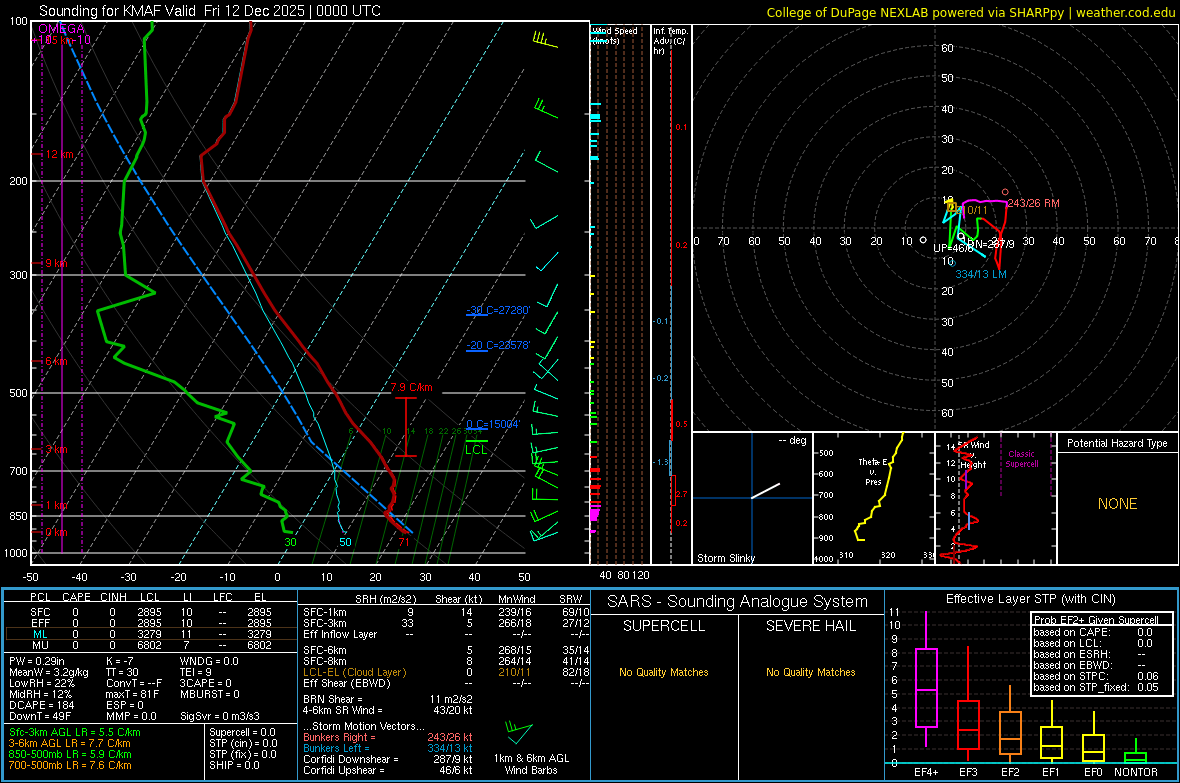Click the magenta OMEGA label
The image size is (1180, 783).
pos(62,29)
